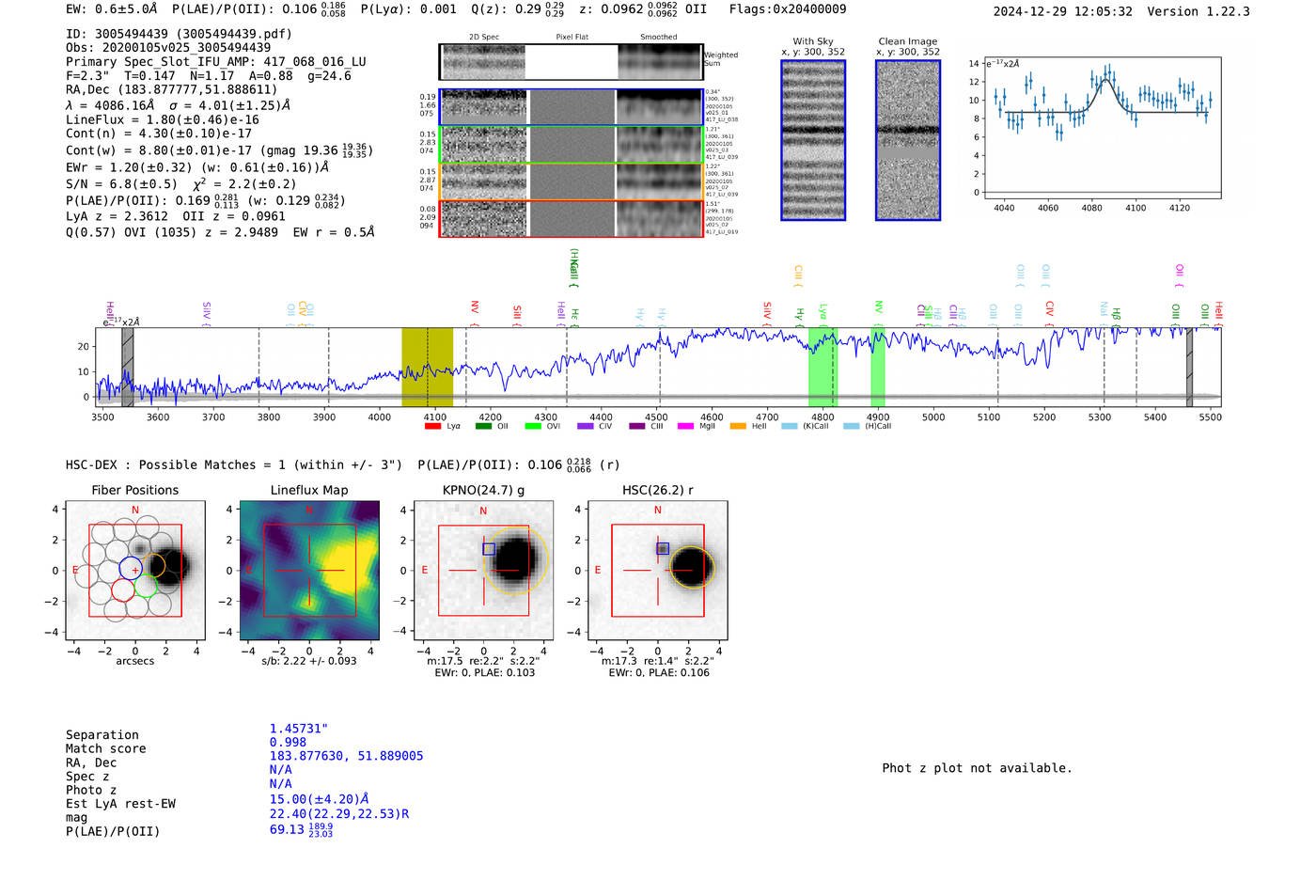
Task: Click the yellow highlighted band near 4086Å
Action: coord(428,367)
